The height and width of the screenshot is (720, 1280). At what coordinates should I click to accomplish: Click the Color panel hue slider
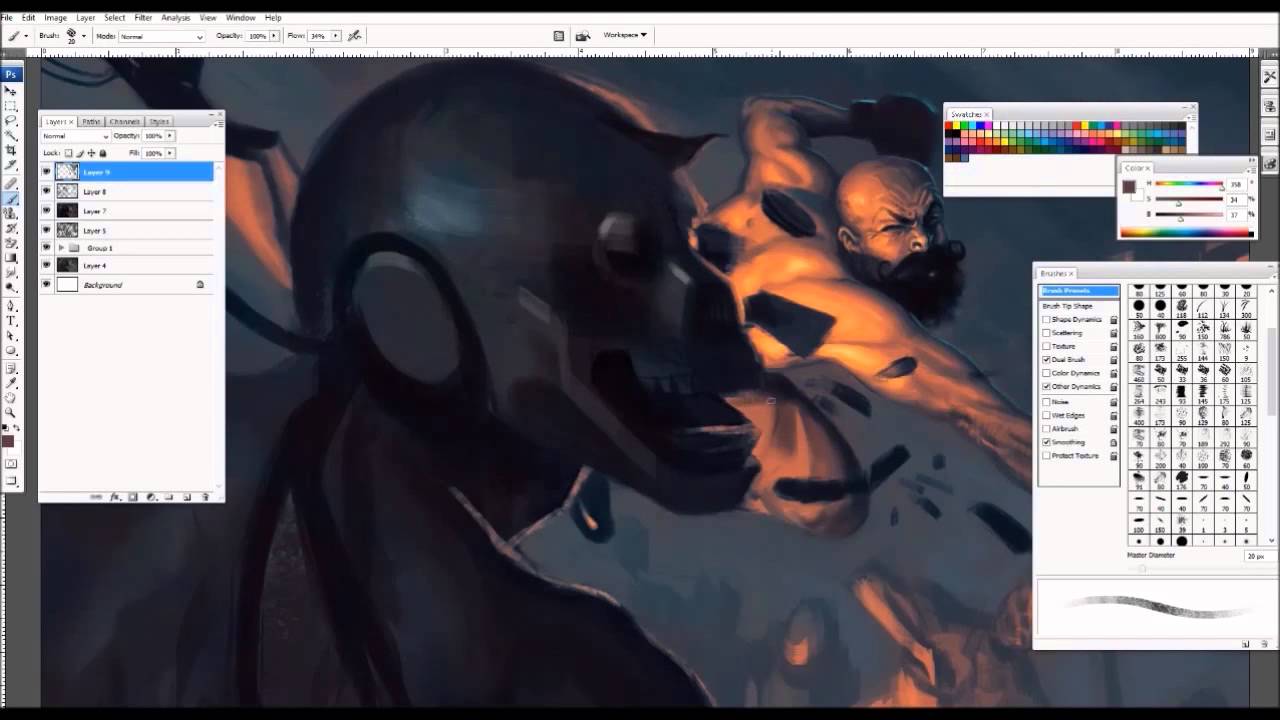tap(1190, 184)
